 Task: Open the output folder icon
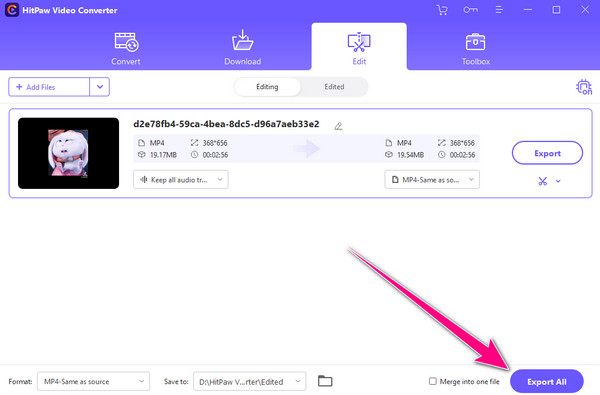pos(325,381)
